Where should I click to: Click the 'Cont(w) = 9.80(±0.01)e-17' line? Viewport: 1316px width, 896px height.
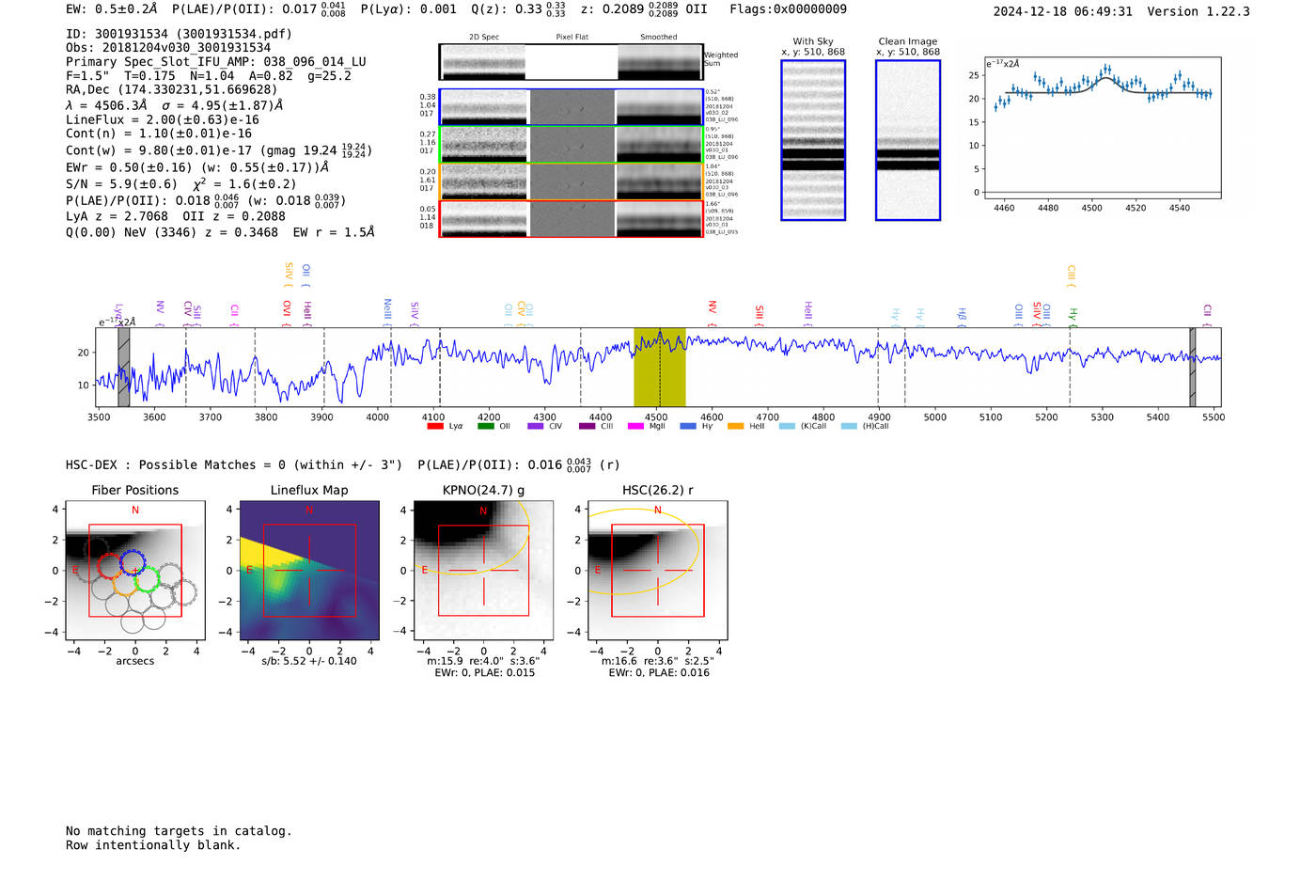[x=219, y=150]
